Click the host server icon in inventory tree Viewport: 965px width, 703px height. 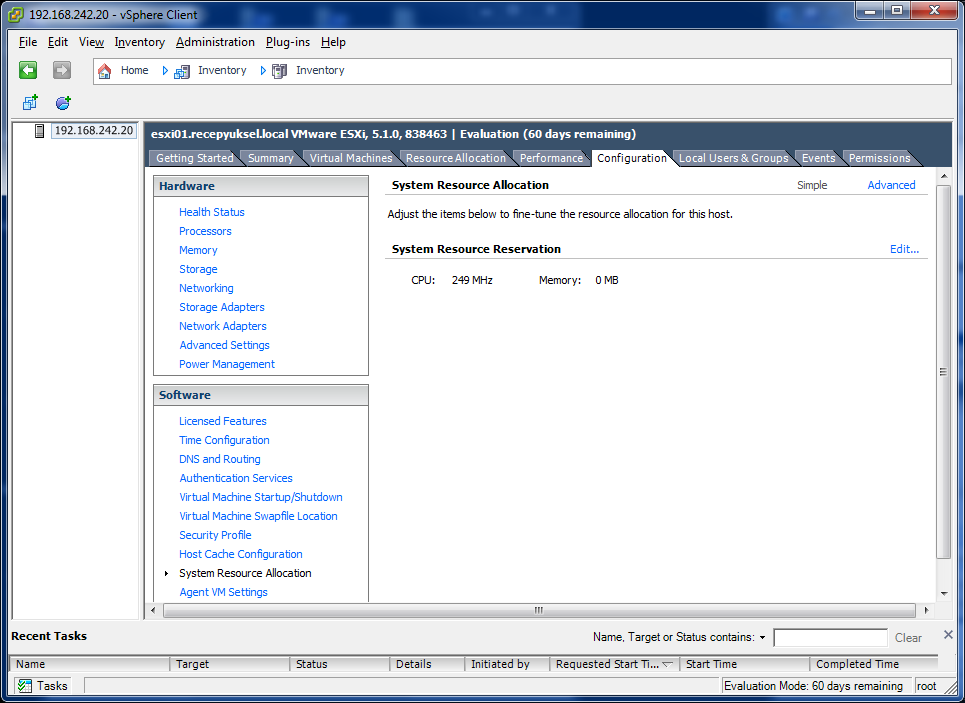click(39, 131)
